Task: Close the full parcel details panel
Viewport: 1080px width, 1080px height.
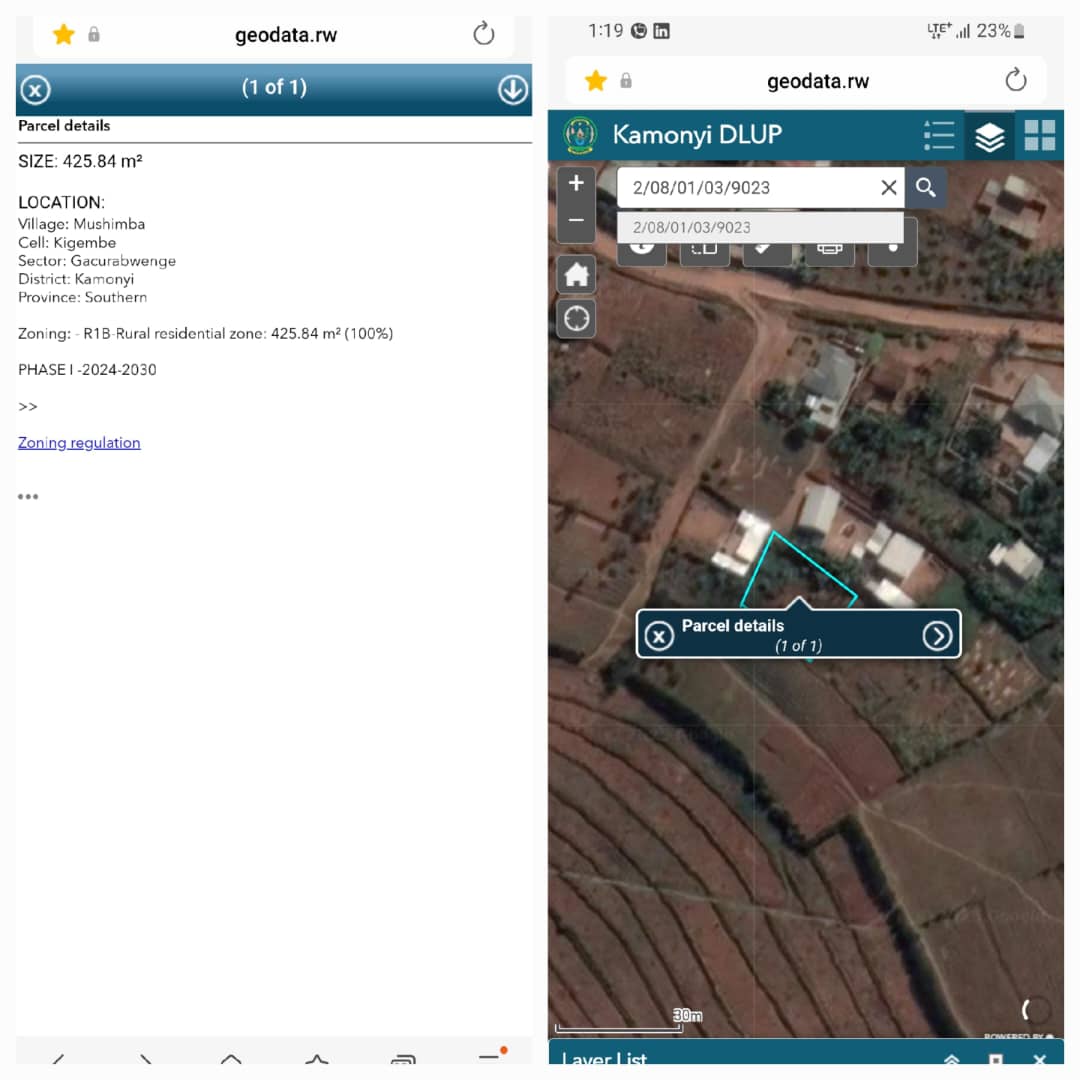Action: pos(35,90)
